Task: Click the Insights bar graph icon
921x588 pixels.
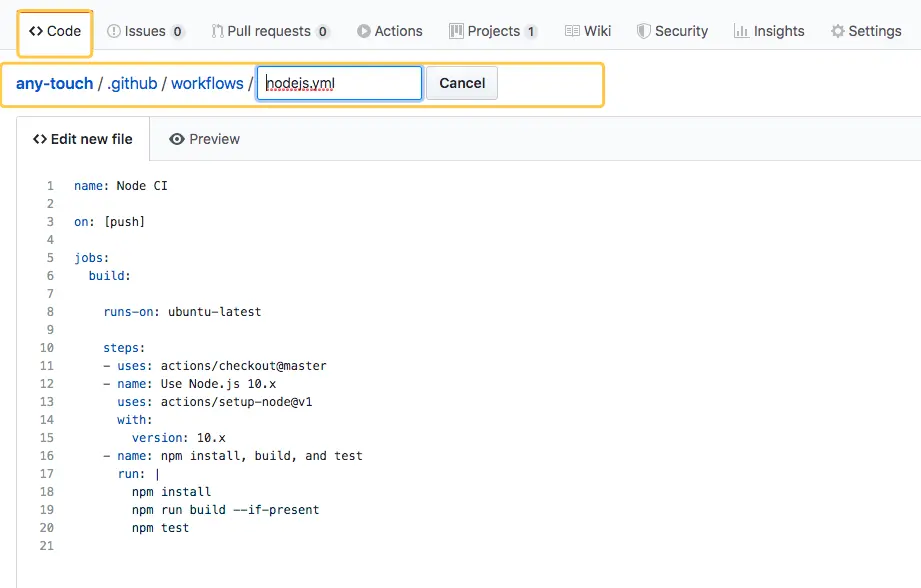Action: pyautogui.click(x=741, y=31)
